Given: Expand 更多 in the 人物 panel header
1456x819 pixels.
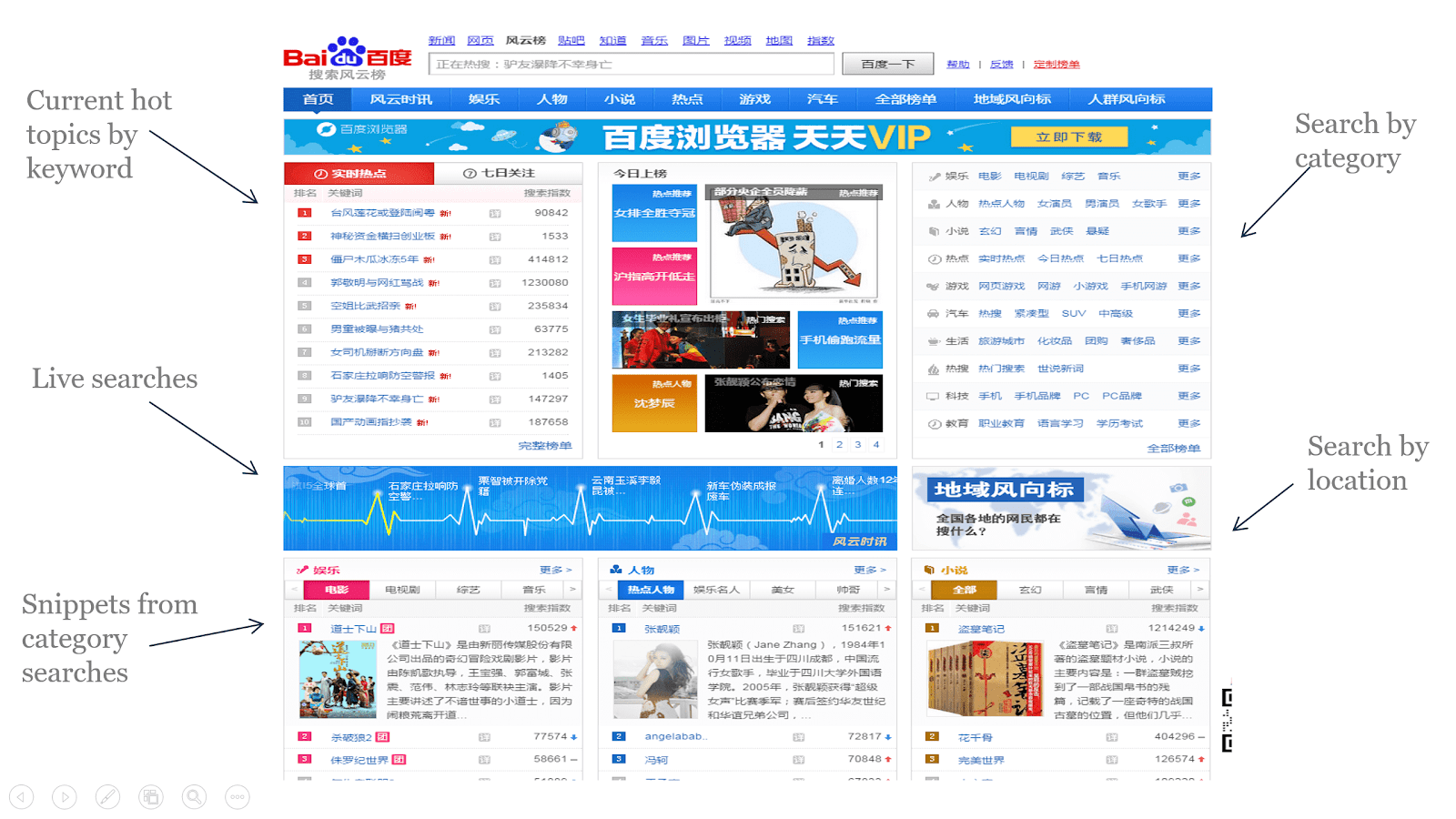Looking at the screenshot, I should [x=869, y=570].
